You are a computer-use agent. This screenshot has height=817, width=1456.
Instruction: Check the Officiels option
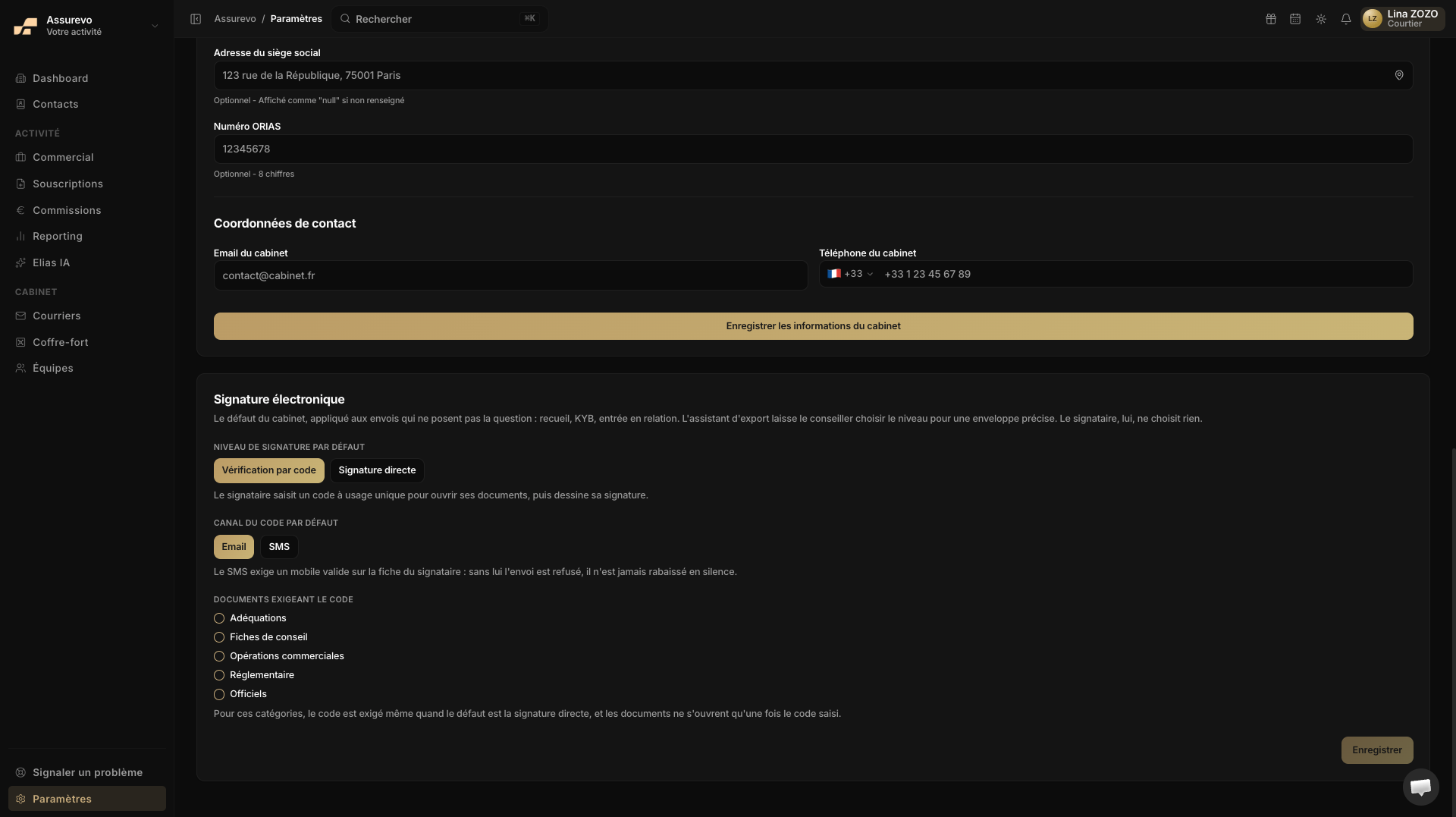219,695
